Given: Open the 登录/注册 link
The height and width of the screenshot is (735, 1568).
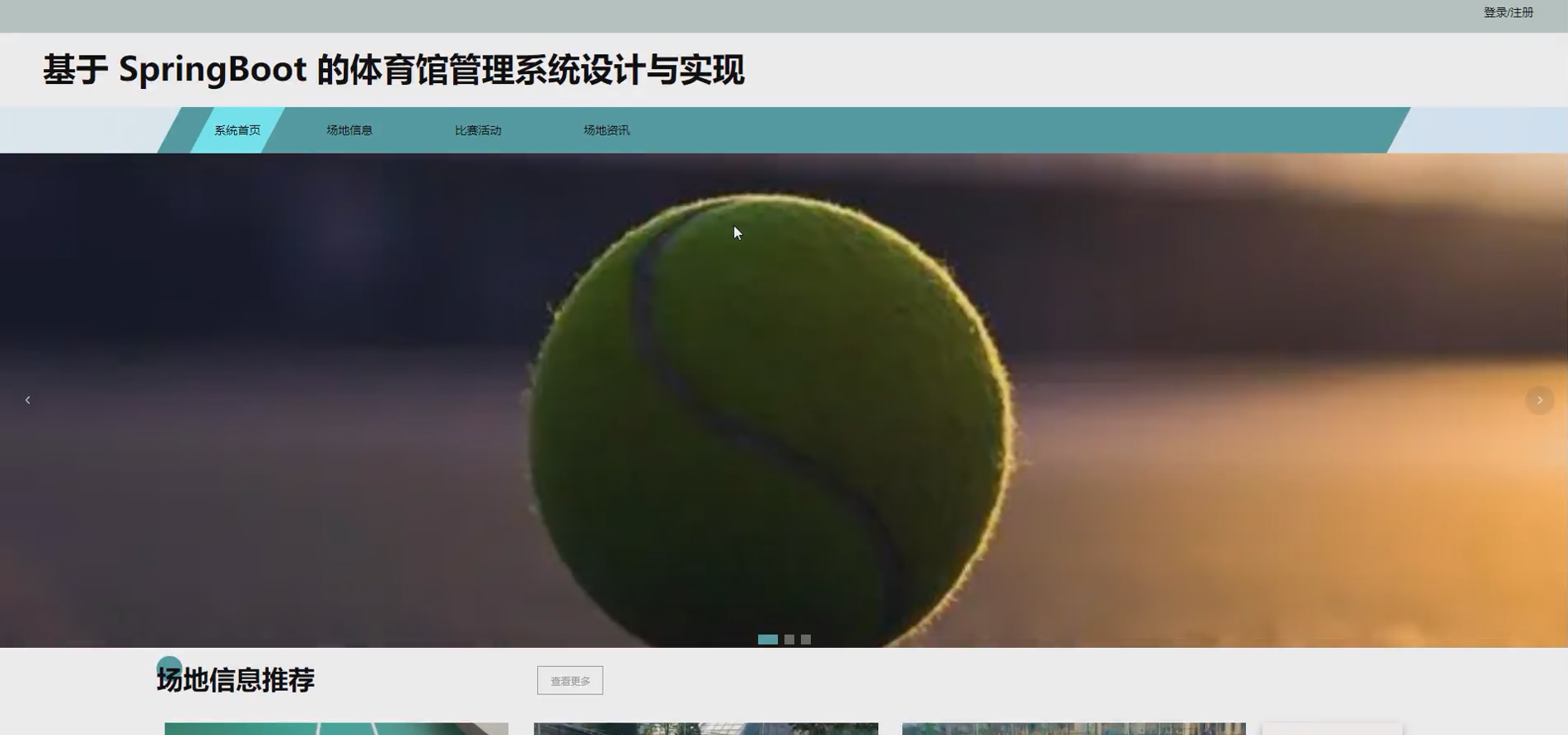Looking at the screenshot, I should coord(1508,12).
